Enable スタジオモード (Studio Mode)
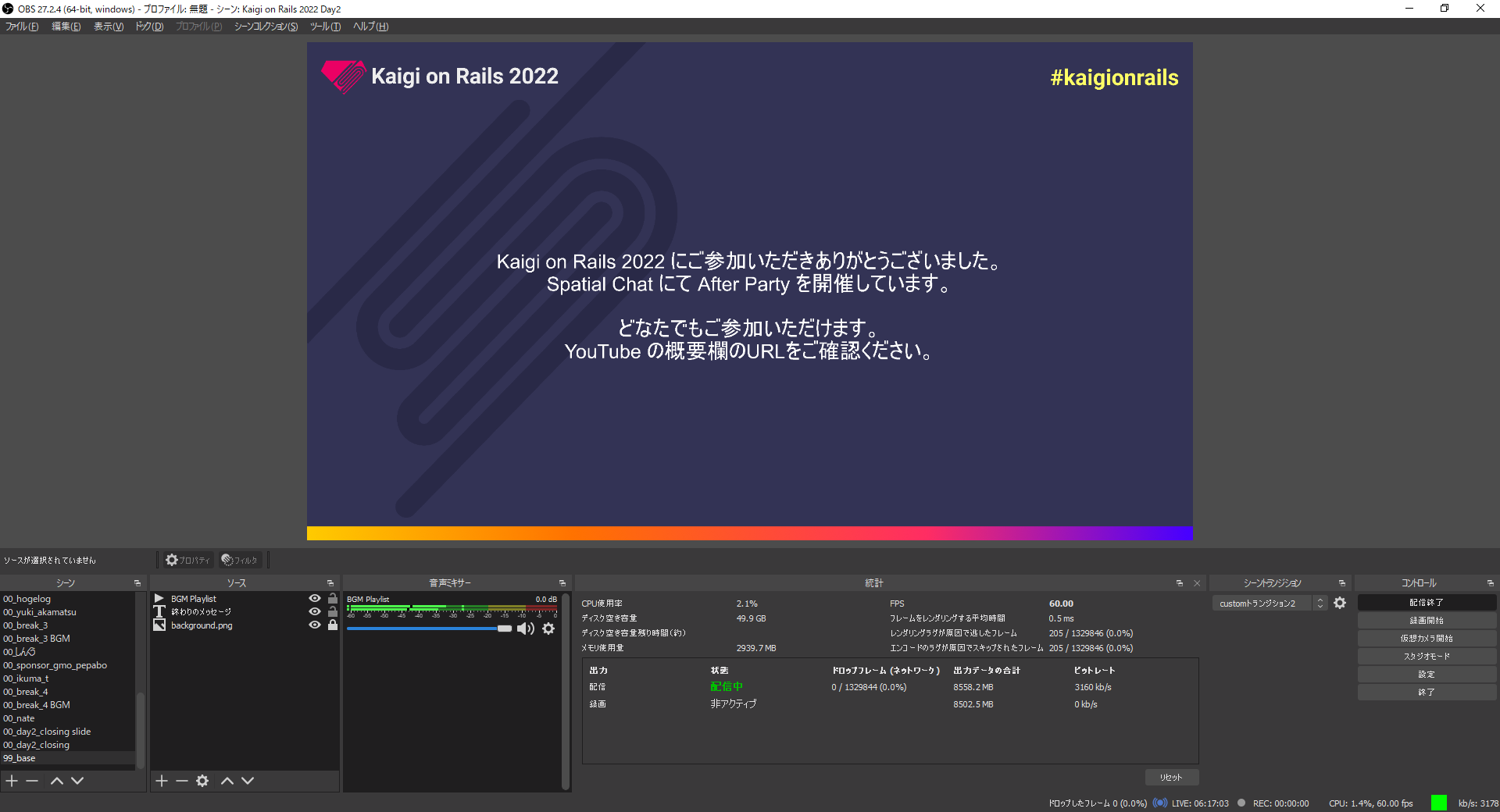Image resolution: width=1500 pixels, height=812 pixels. click(x=1427, y=657)
